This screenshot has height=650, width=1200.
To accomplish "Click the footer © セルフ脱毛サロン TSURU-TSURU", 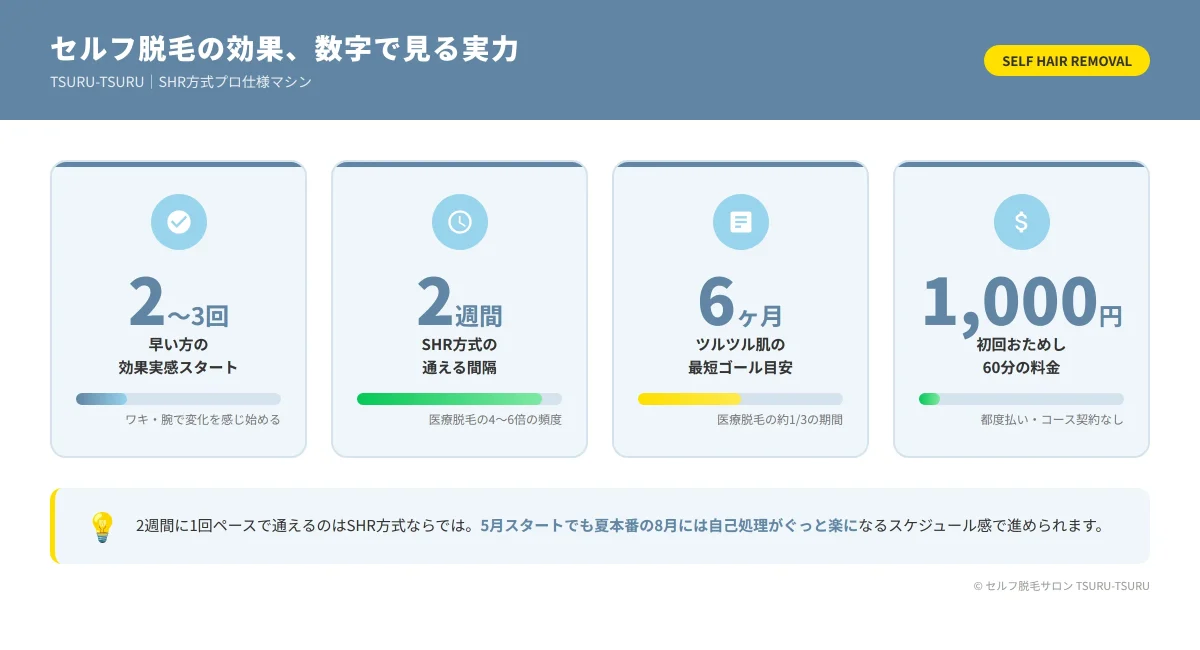I will coord(1061,586).
